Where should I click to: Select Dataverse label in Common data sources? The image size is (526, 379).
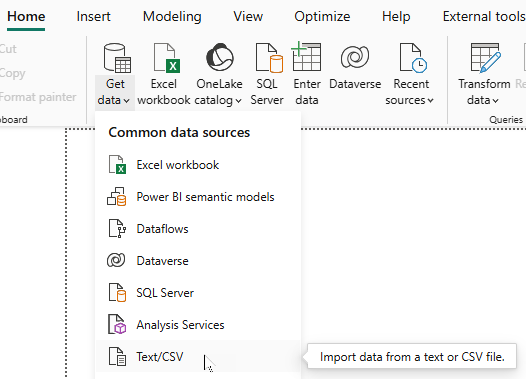pos(162,261)
